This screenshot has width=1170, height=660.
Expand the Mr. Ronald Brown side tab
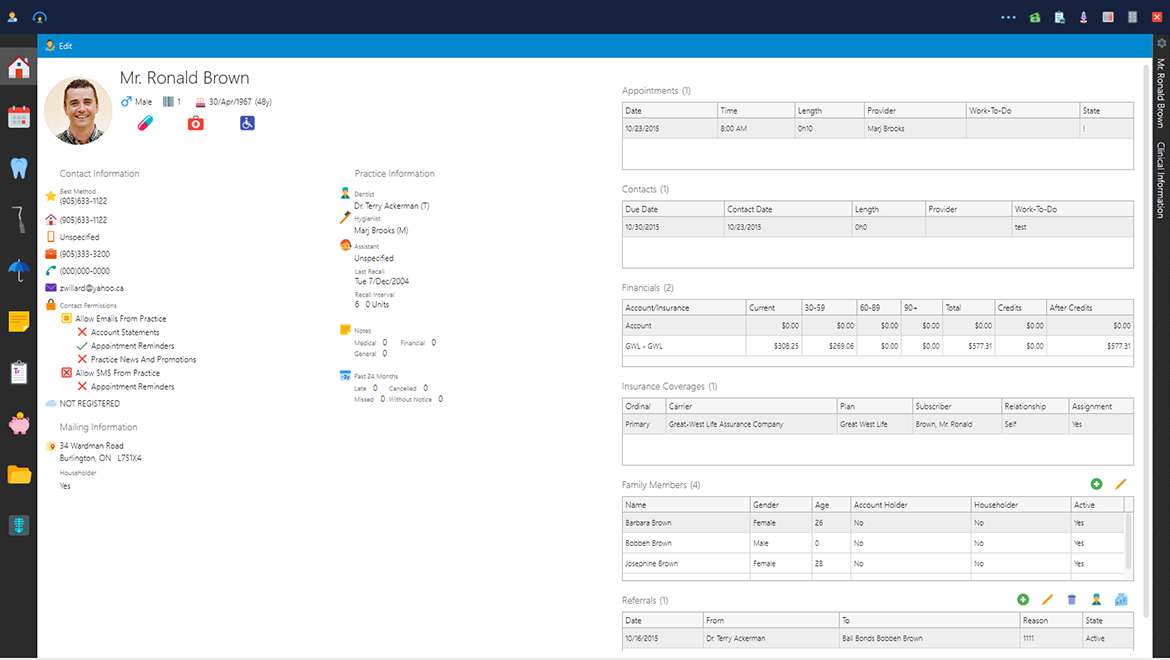point(1160,93)
